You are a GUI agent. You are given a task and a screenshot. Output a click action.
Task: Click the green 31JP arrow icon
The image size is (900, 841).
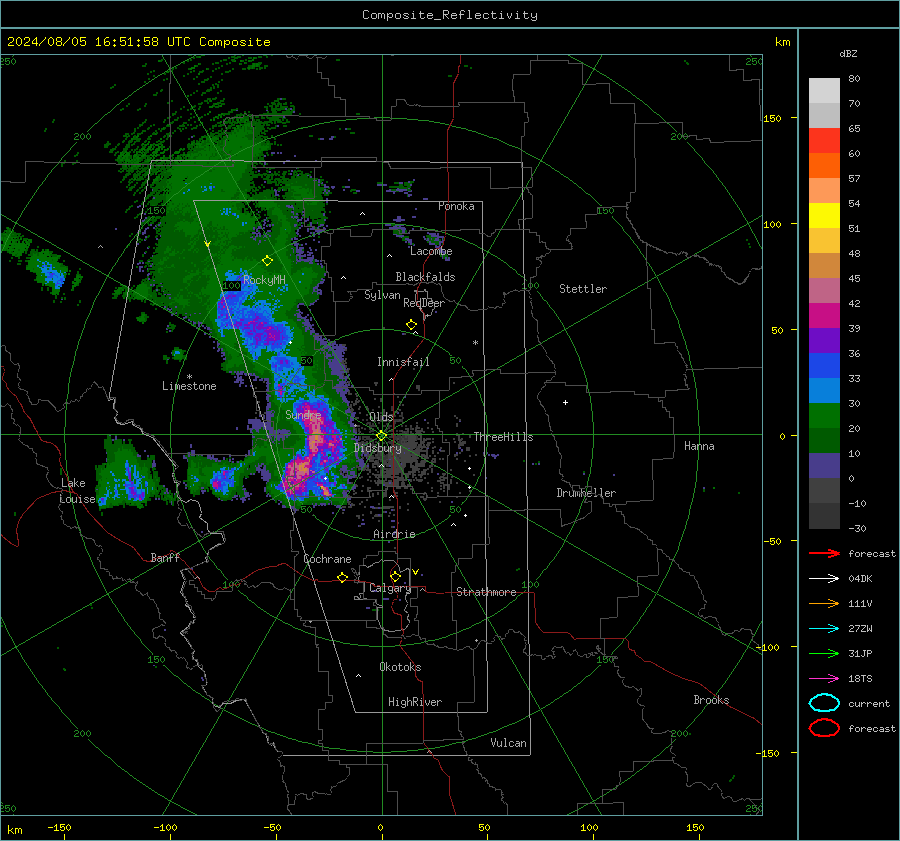[824, 653]
